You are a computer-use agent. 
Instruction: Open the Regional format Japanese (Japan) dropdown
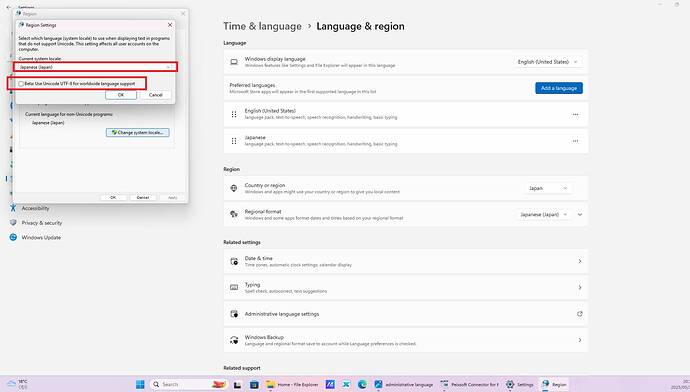coord(544,215)
